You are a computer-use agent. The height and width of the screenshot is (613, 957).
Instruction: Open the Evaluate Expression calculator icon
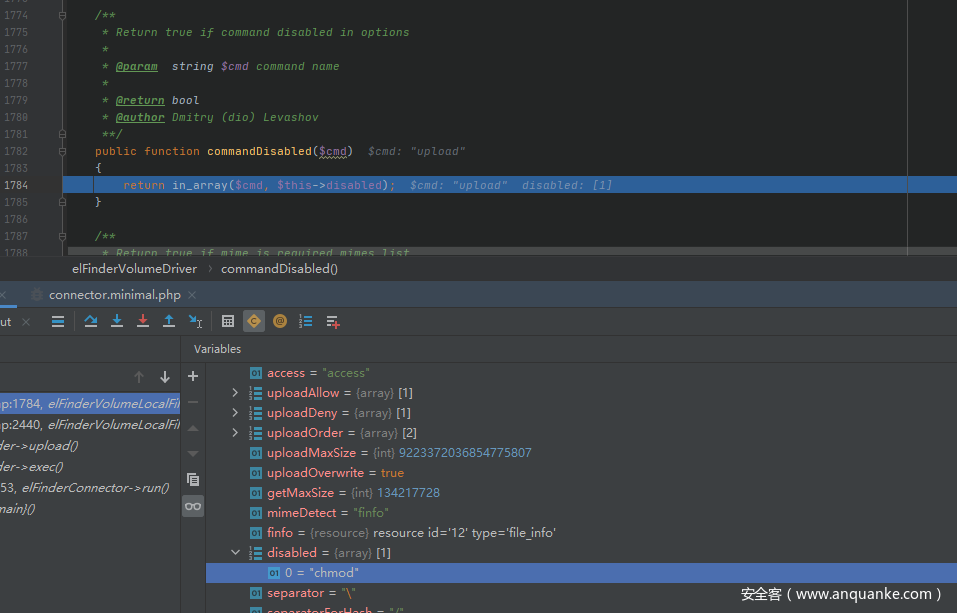[x=228, y=321]
